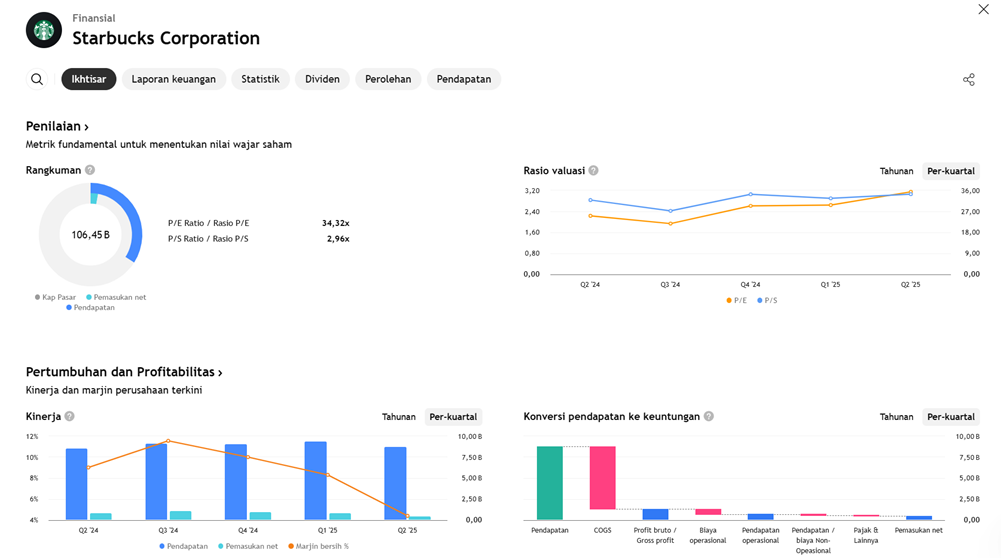1001x558 pixels.
Task: Click Q2 '25 Pendapatan bar in Kinerja
Action: 395,483
